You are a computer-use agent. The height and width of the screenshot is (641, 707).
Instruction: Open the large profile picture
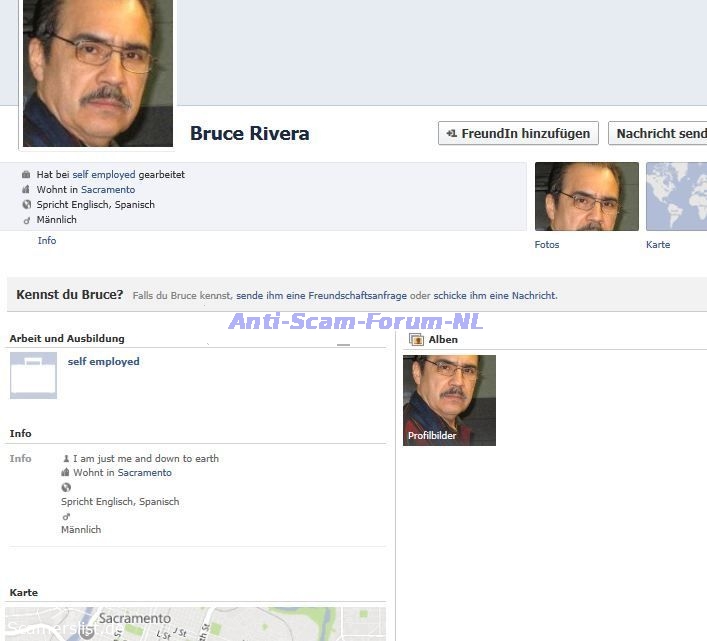tap(97, 72)
